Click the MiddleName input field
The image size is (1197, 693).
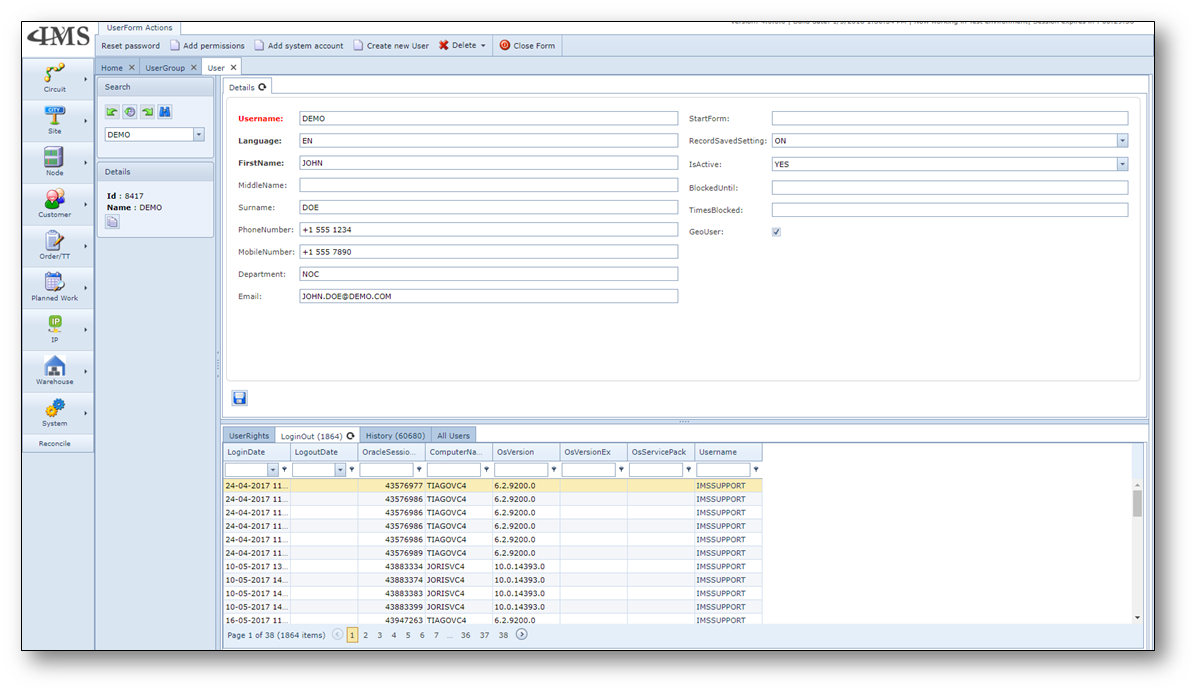point(488,185)
